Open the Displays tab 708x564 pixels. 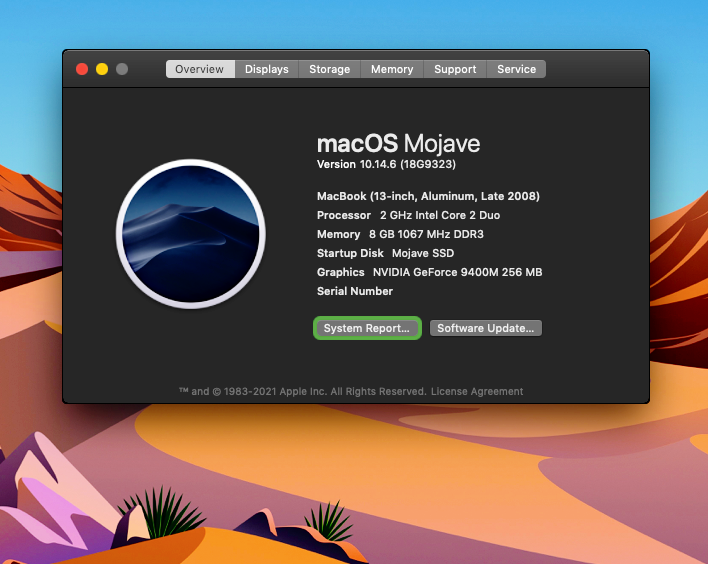pos(266,69)
